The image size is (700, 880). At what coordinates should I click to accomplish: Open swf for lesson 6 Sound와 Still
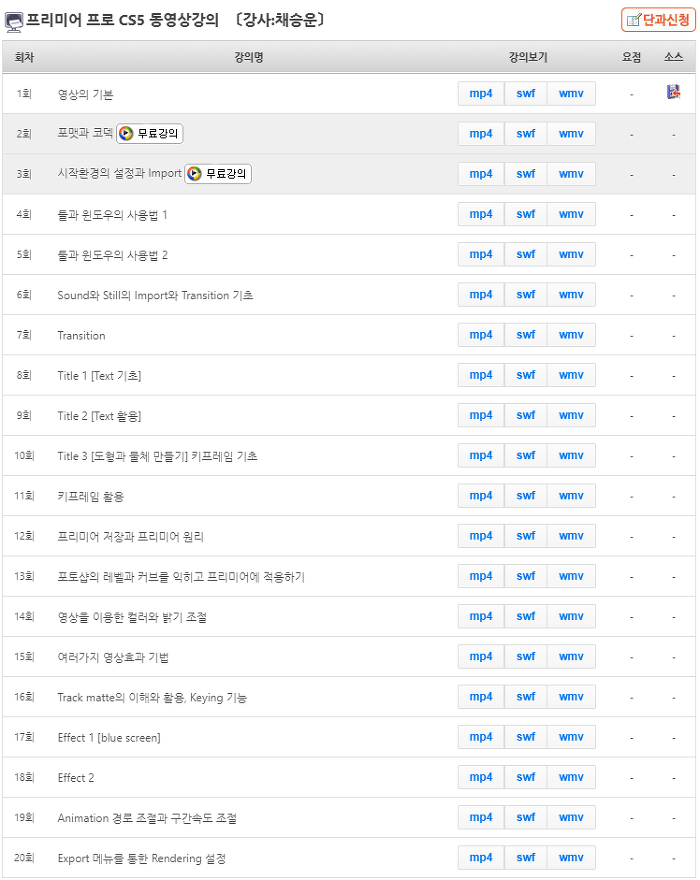tap(525, 295)
